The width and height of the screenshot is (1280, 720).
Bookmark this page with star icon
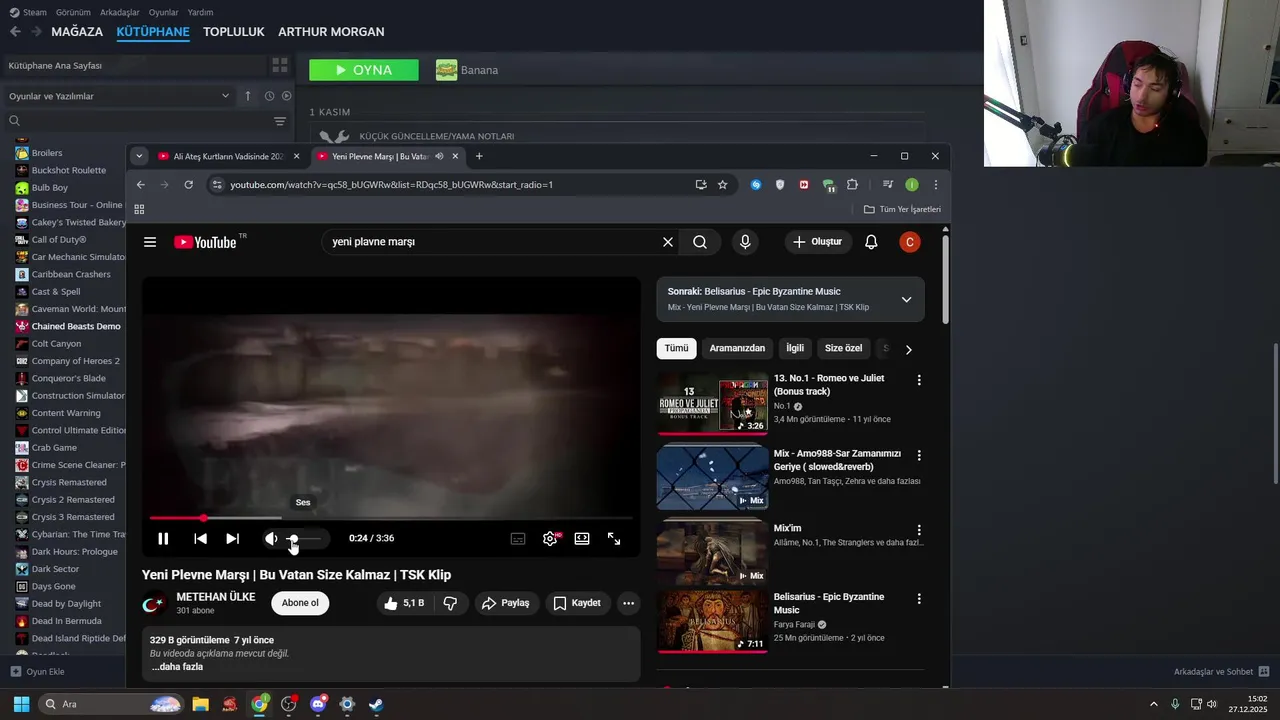[722, 185]
